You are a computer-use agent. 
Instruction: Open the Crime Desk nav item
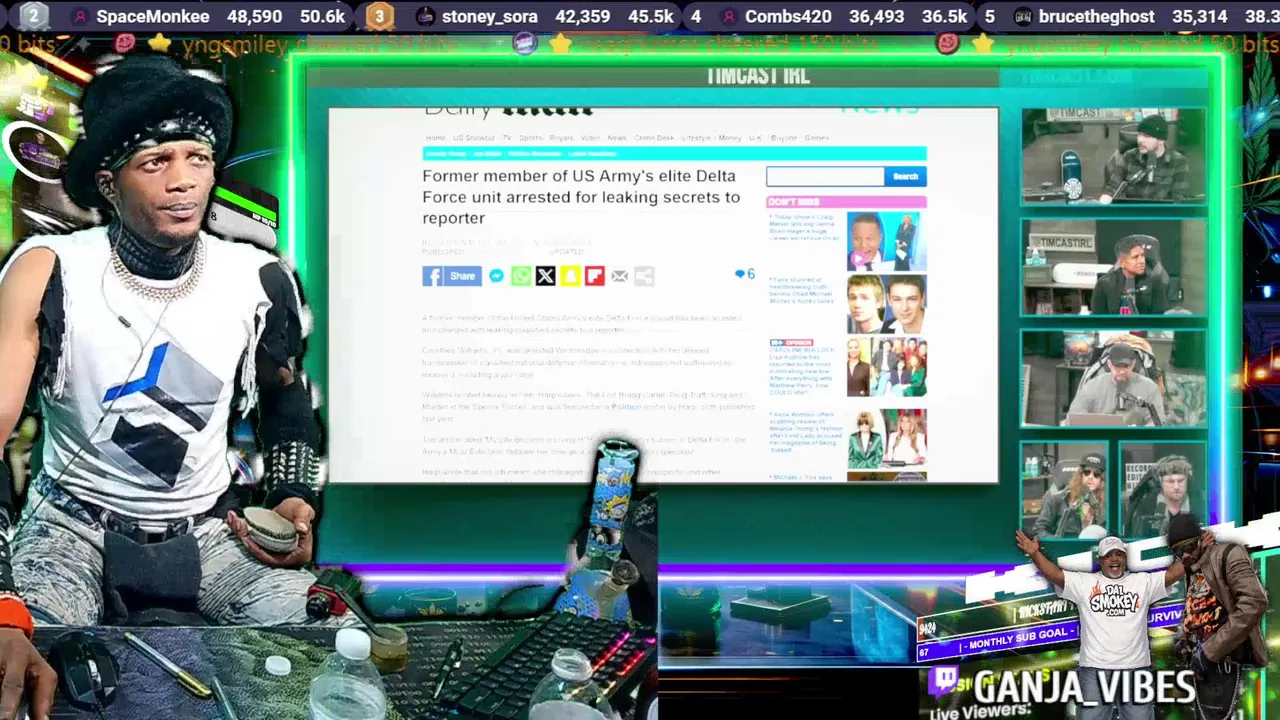pyautogui.click(x=654, y=138)
